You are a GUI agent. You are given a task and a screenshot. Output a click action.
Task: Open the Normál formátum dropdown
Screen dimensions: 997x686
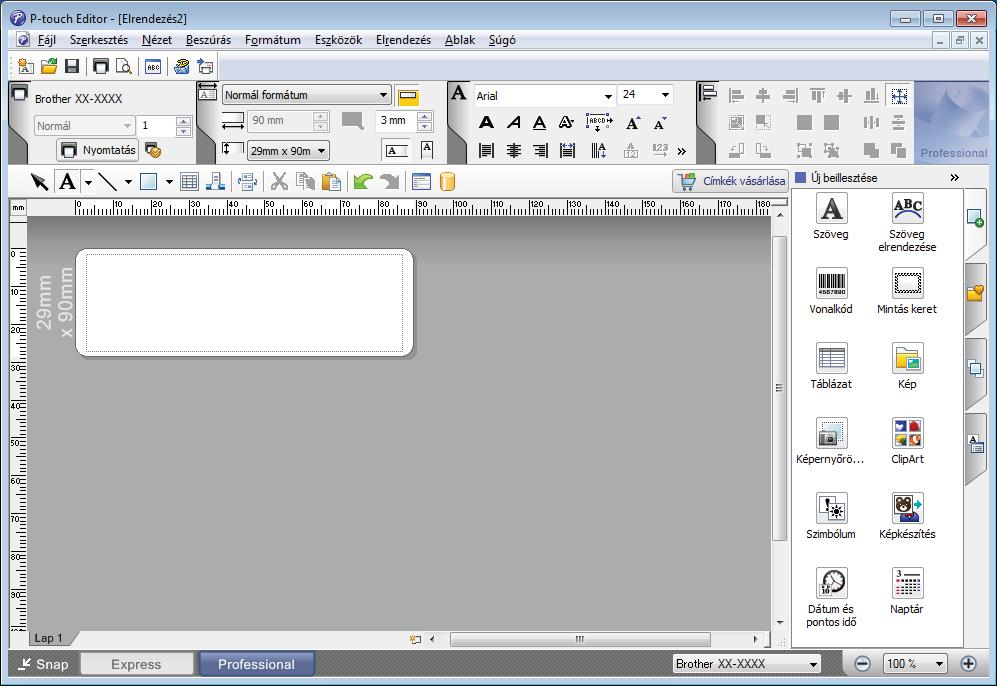(306, 95)
